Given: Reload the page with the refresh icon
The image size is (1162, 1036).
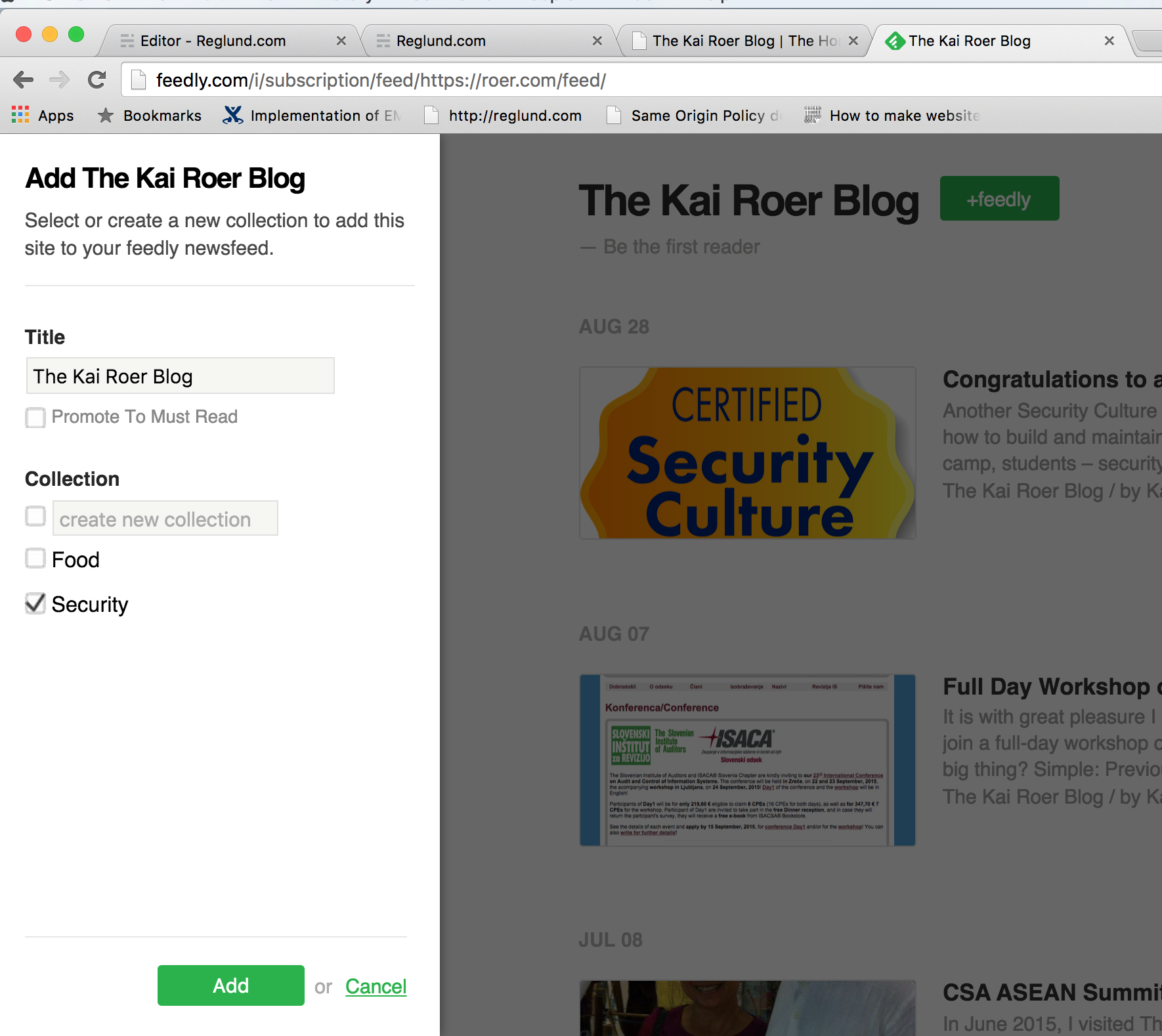Looking at the screenshot, I should pyautogui.click(x=97, y=80).
